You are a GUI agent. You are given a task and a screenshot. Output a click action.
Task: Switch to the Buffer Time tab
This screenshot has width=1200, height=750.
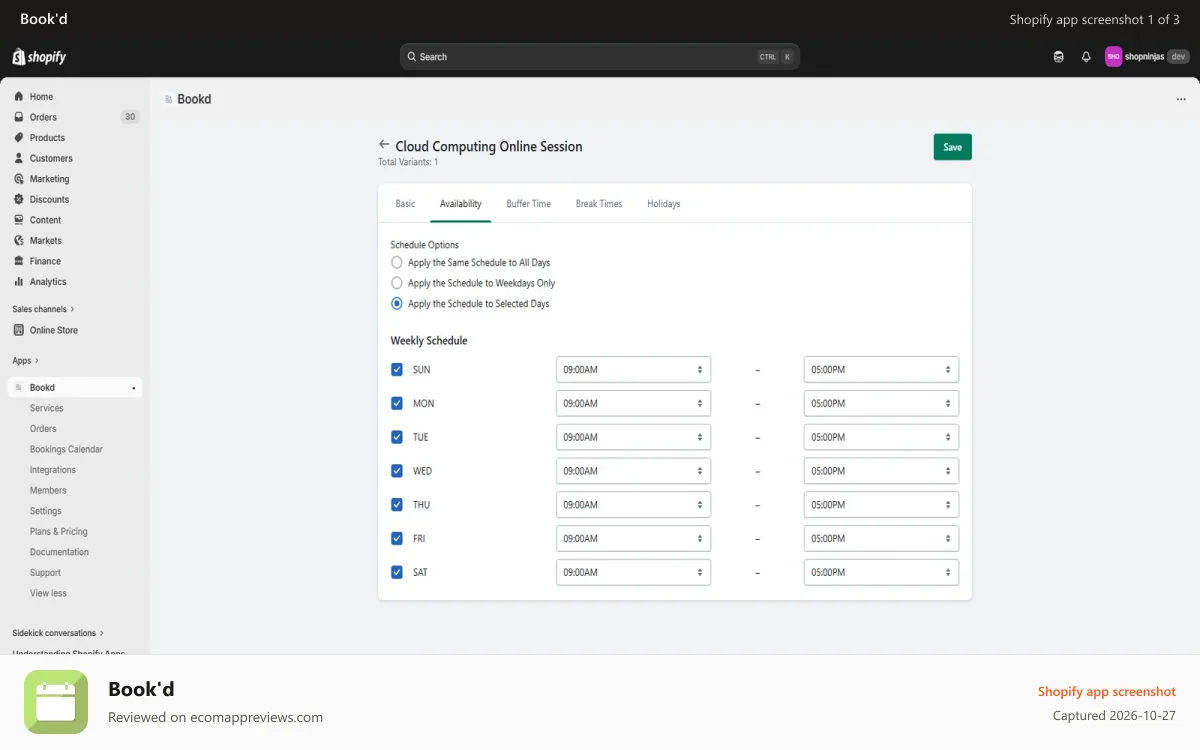click(528, 203)
